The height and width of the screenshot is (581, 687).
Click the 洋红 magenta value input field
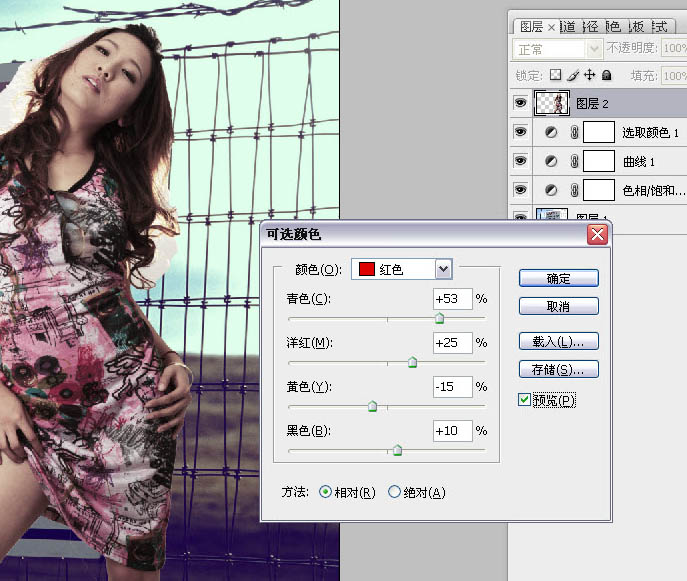452,343
